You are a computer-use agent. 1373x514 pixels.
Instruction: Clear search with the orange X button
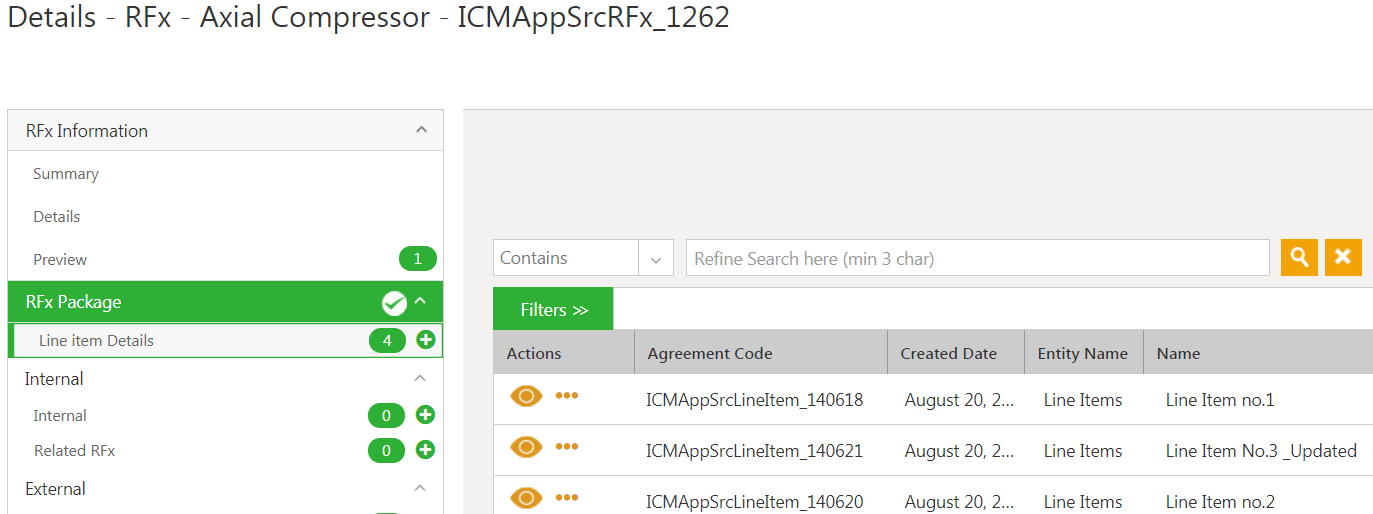pos(1343,258)
